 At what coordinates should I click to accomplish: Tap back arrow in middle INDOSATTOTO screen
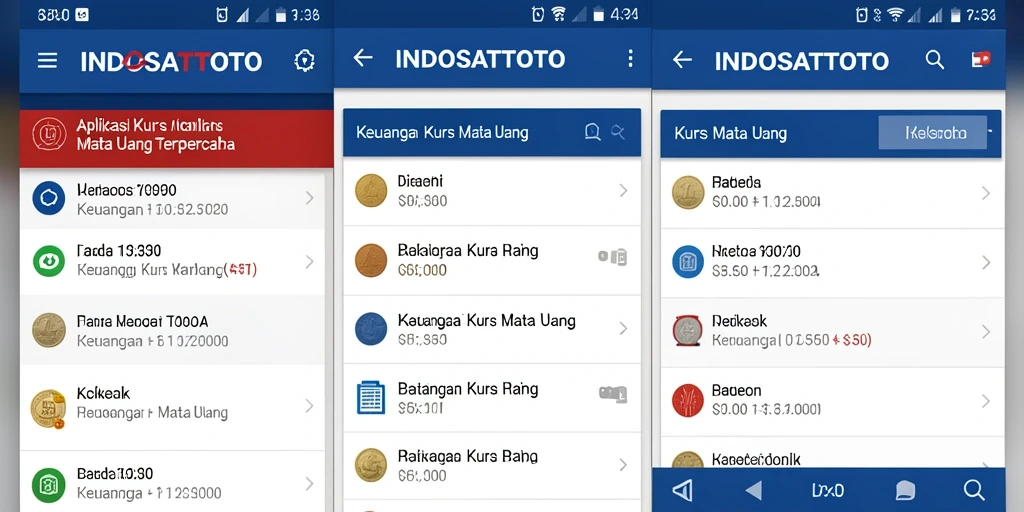pyautogui.click(x=362, y=58)
